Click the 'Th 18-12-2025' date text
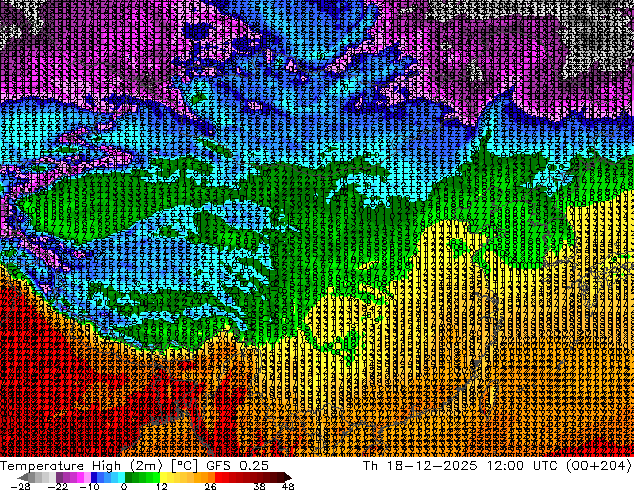Viewport: 634px width, 490px height. tap(420, 466)
